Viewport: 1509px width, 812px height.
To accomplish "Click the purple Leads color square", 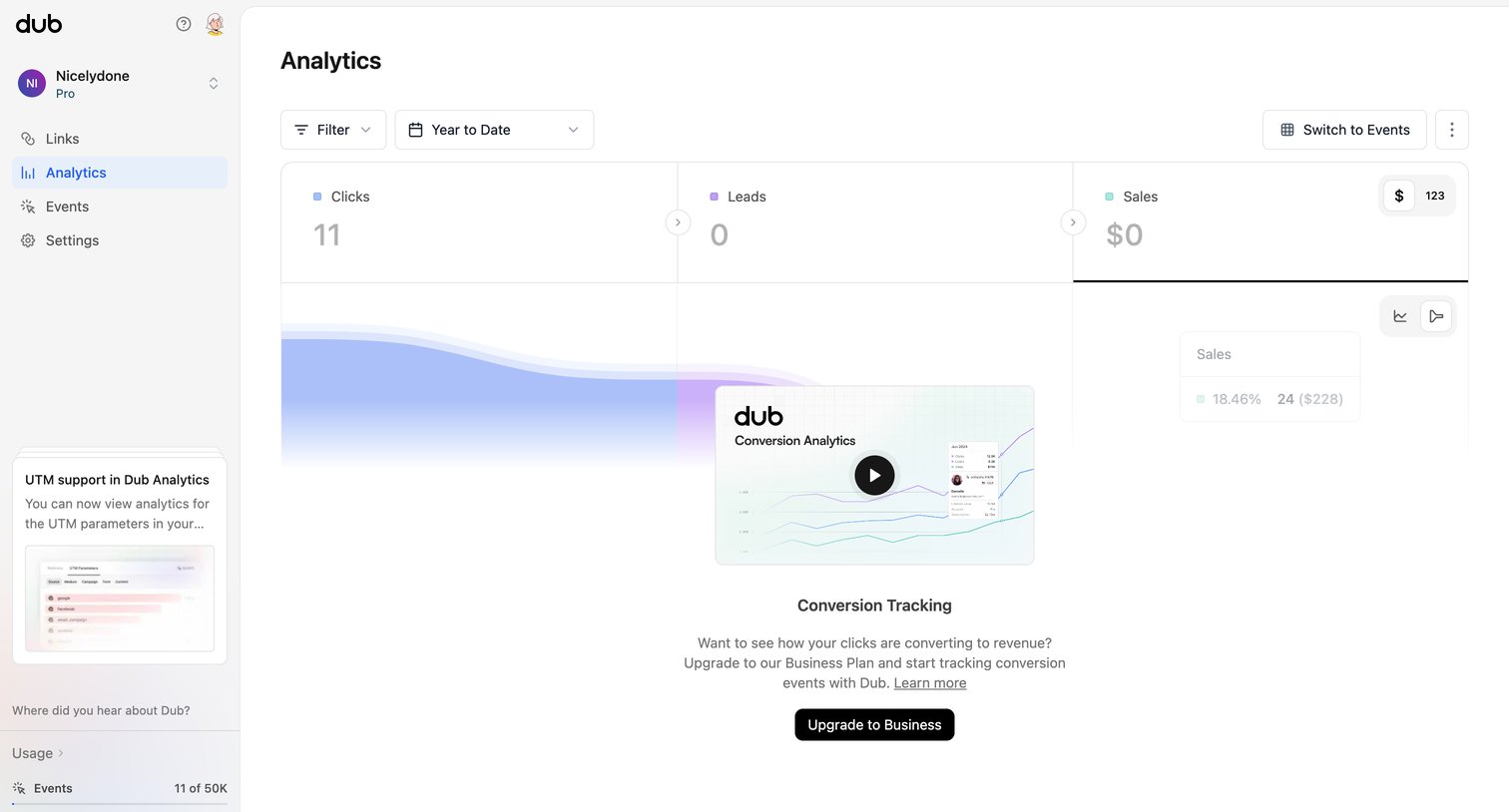I will (714, 197).
